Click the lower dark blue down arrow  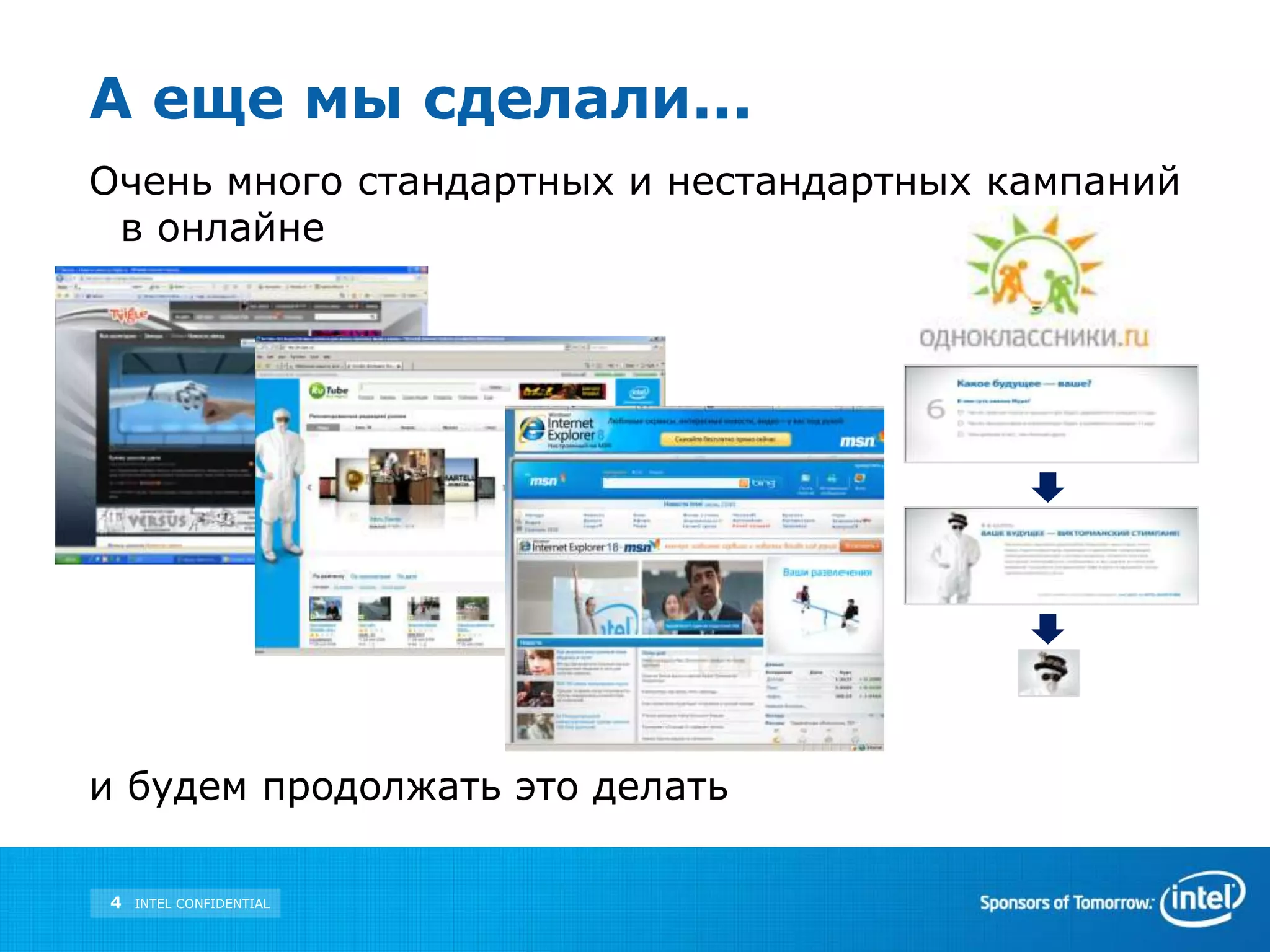click(x=1047, y=628)
